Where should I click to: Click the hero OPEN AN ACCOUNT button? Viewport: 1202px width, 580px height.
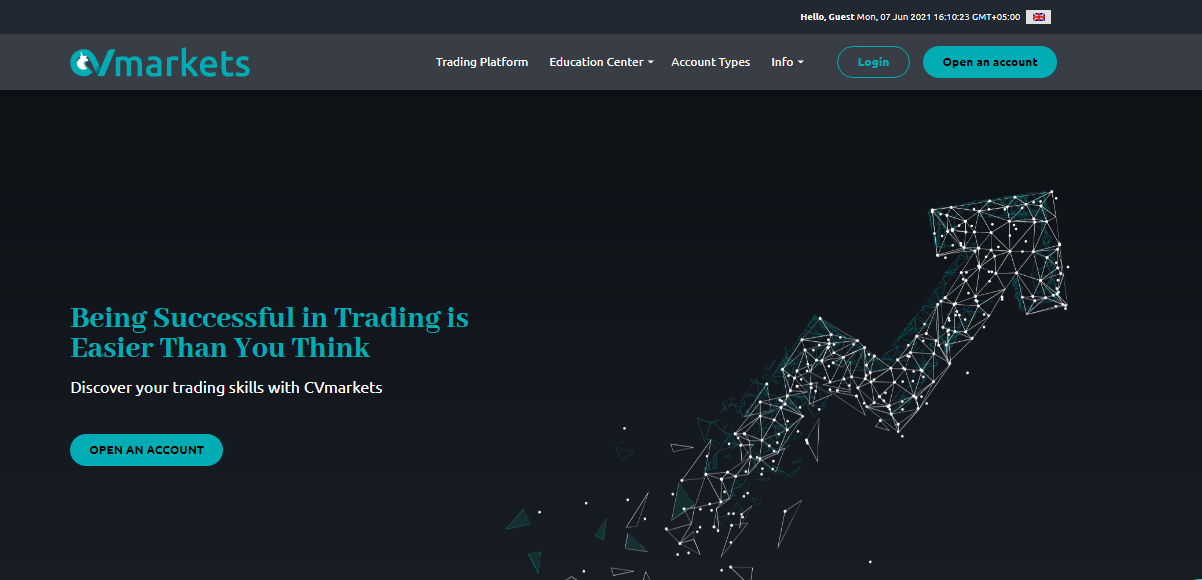pos(146,450)
